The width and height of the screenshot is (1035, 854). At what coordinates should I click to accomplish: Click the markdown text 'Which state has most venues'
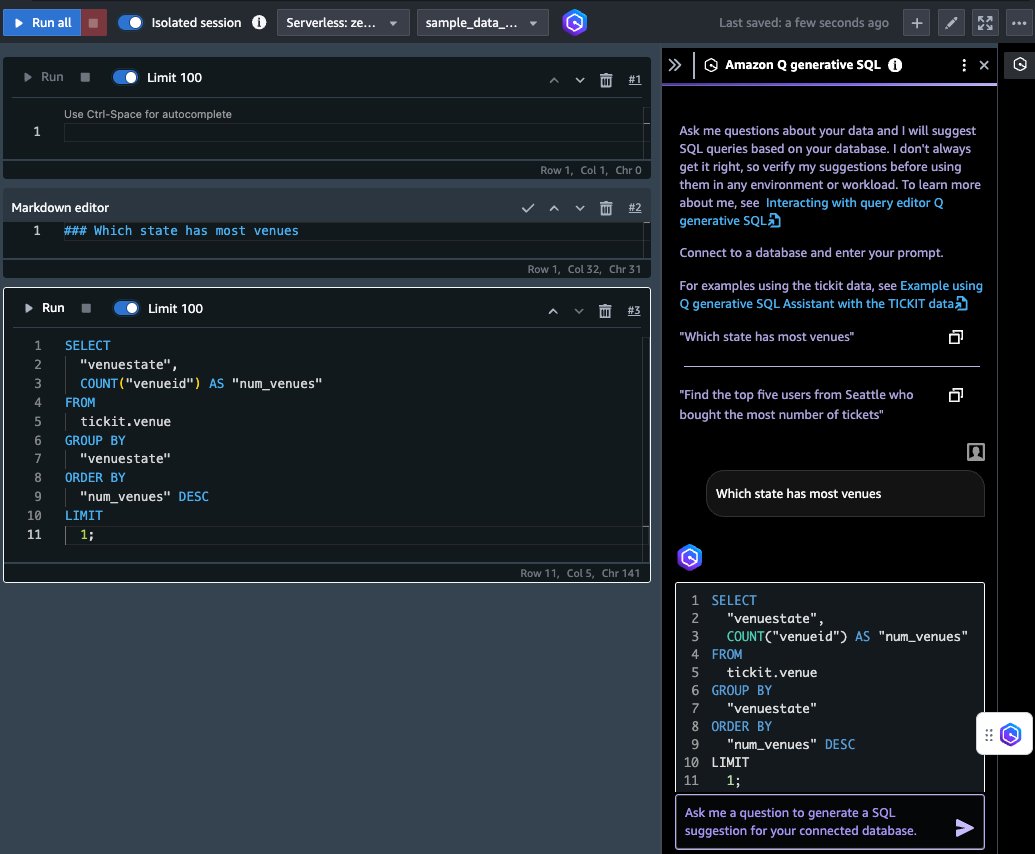[196, 230]
